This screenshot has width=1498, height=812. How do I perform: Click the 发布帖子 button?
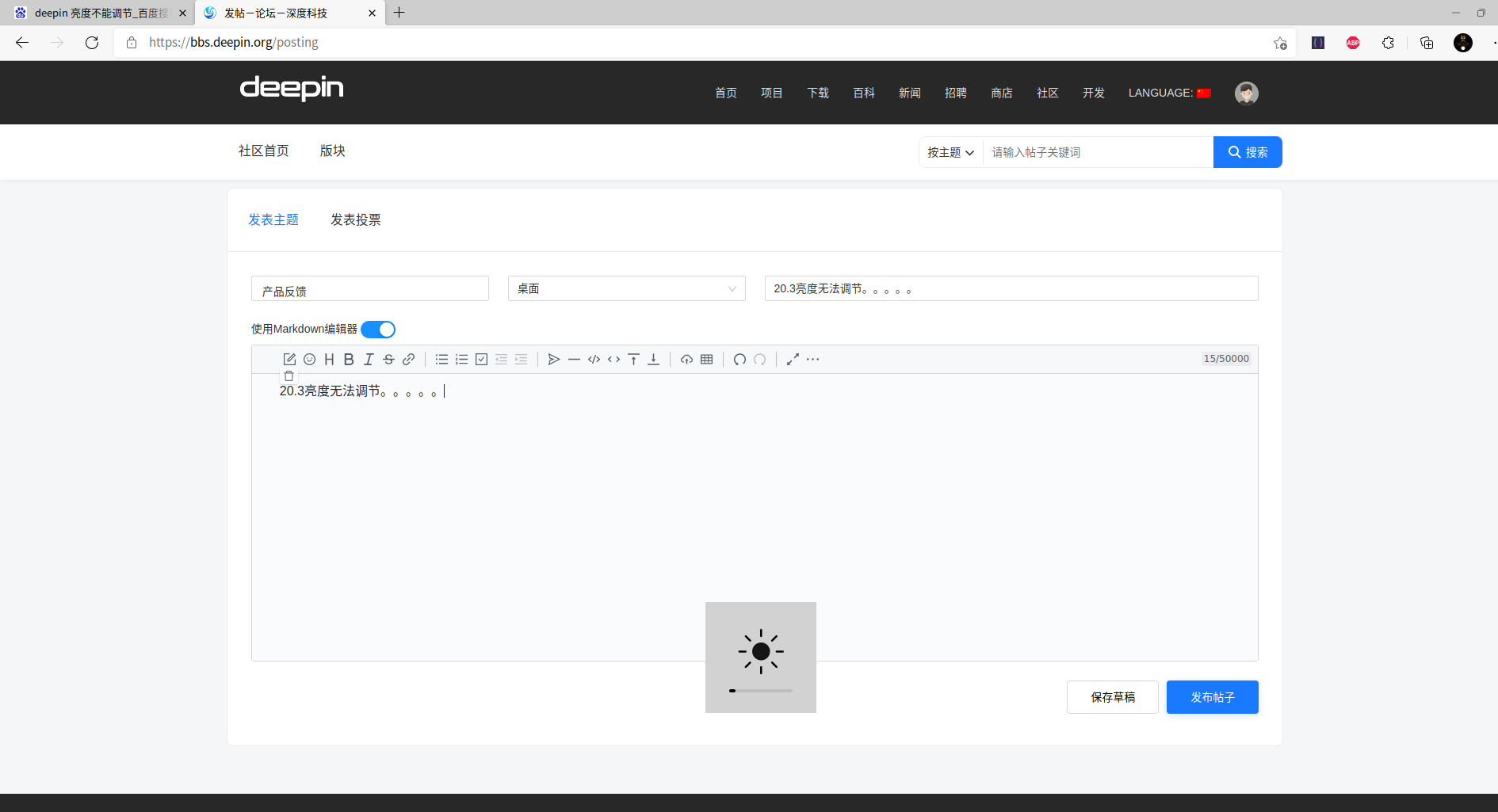[x=1213, y=697]
